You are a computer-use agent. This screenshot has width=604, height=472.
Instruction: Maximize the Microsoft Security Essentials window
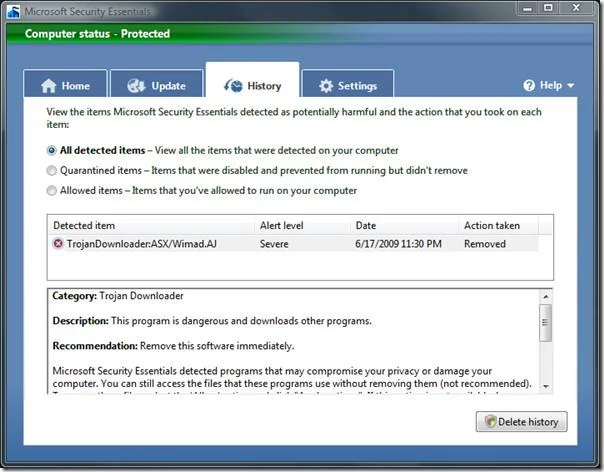click(x=548, y=8)
